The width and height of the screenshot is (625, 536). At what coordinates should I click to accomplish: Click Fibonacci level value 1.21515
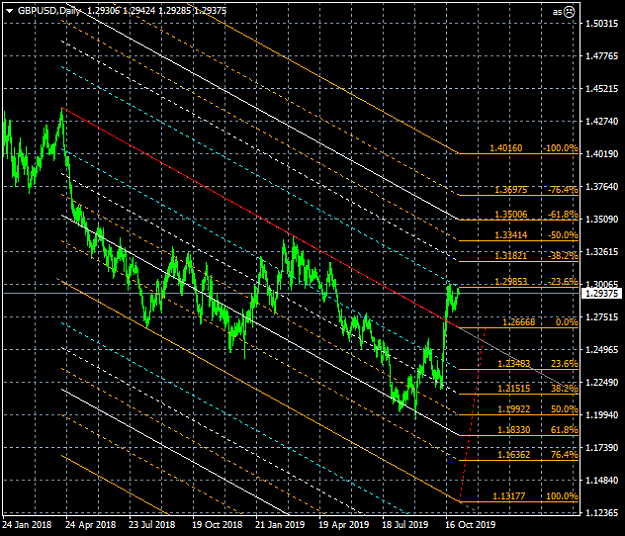click(514, 389)
